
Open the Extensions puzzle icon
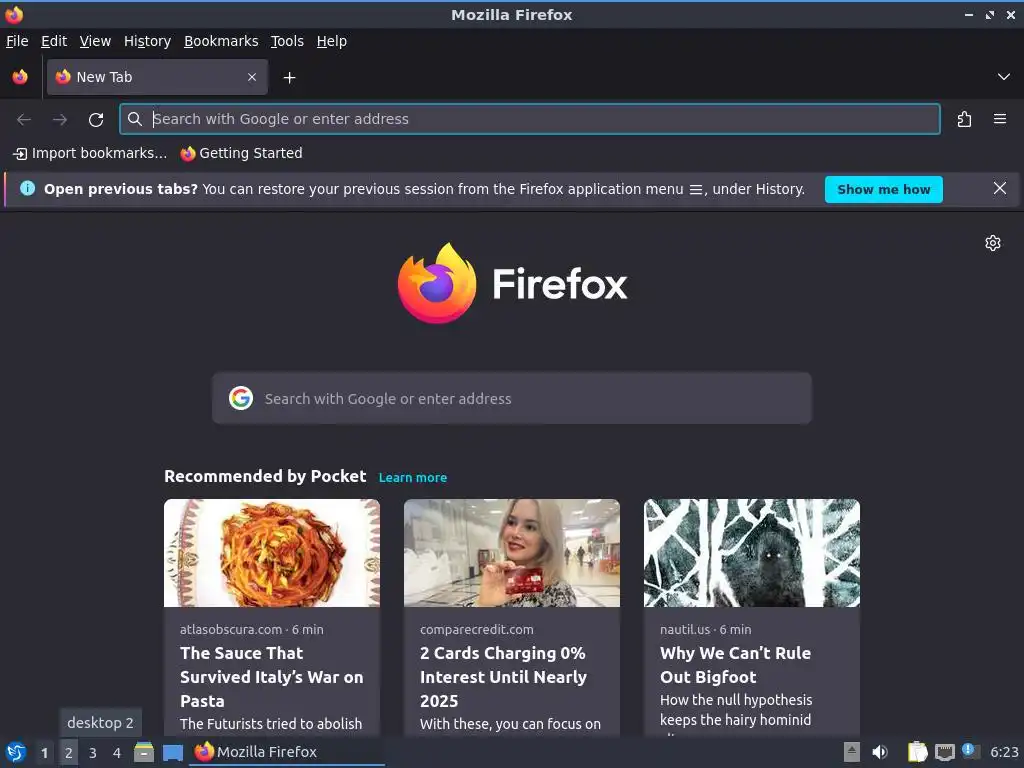point(964,120)
